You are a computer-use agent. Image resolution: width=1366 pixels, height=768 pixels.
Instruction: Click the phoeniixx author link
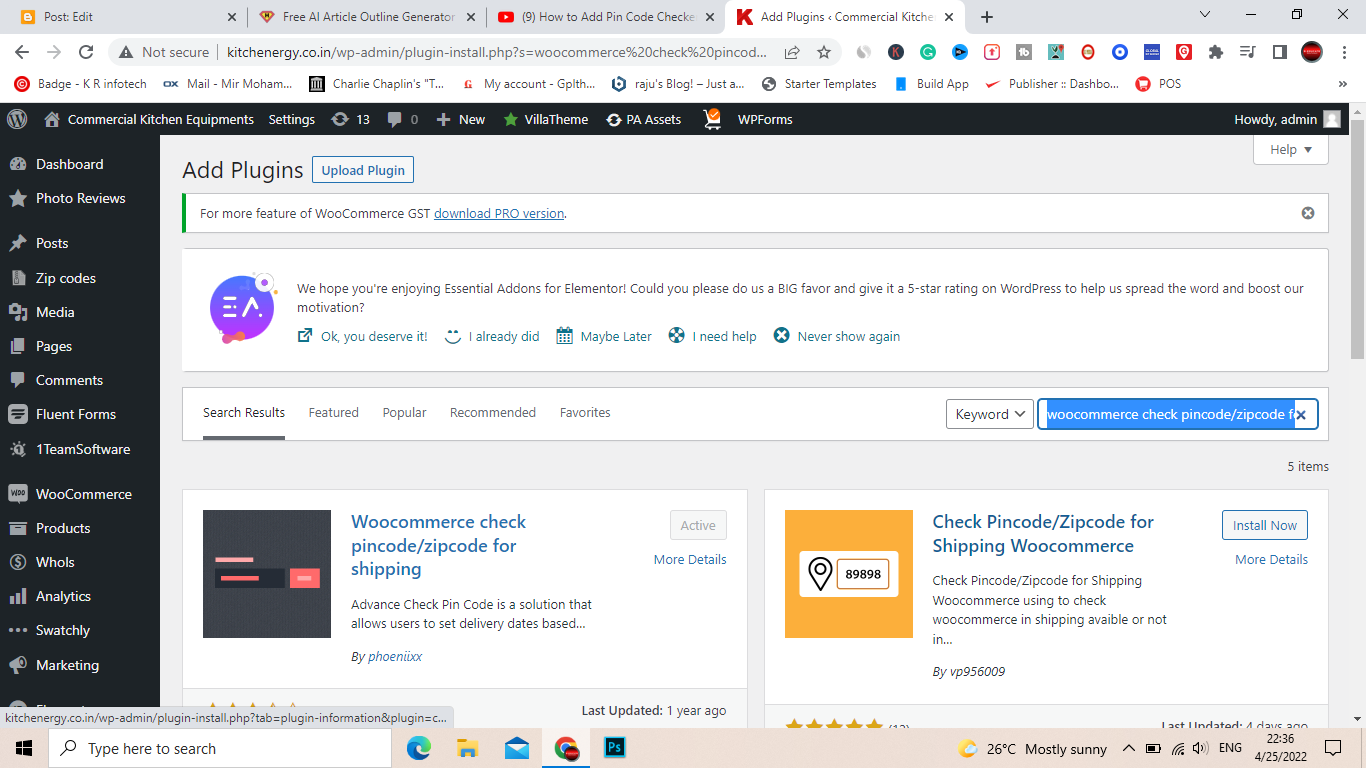(x=395, y=656)
